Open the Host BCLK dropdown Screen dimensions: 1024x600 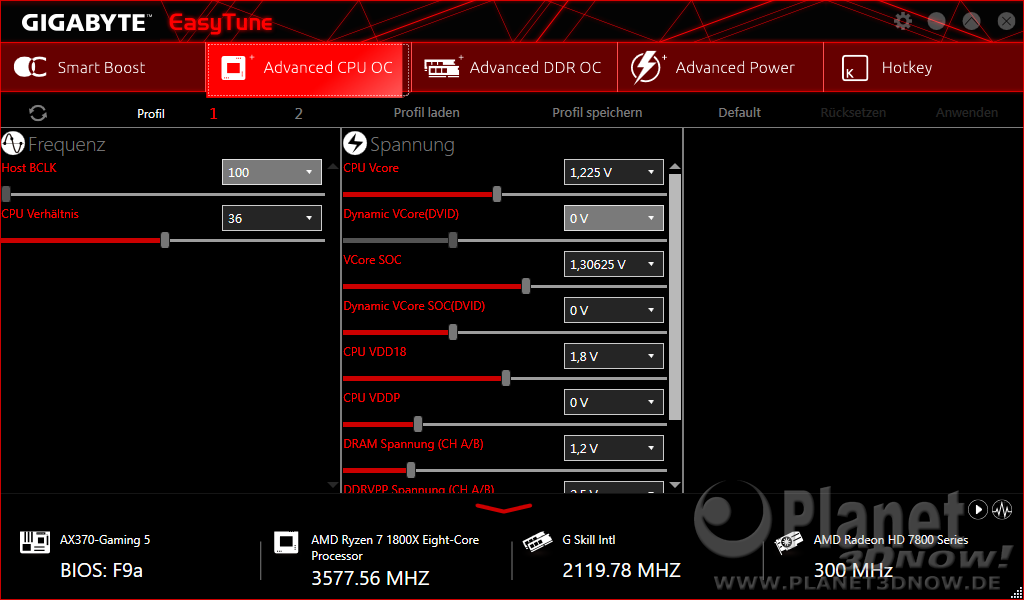click(272, 172)
